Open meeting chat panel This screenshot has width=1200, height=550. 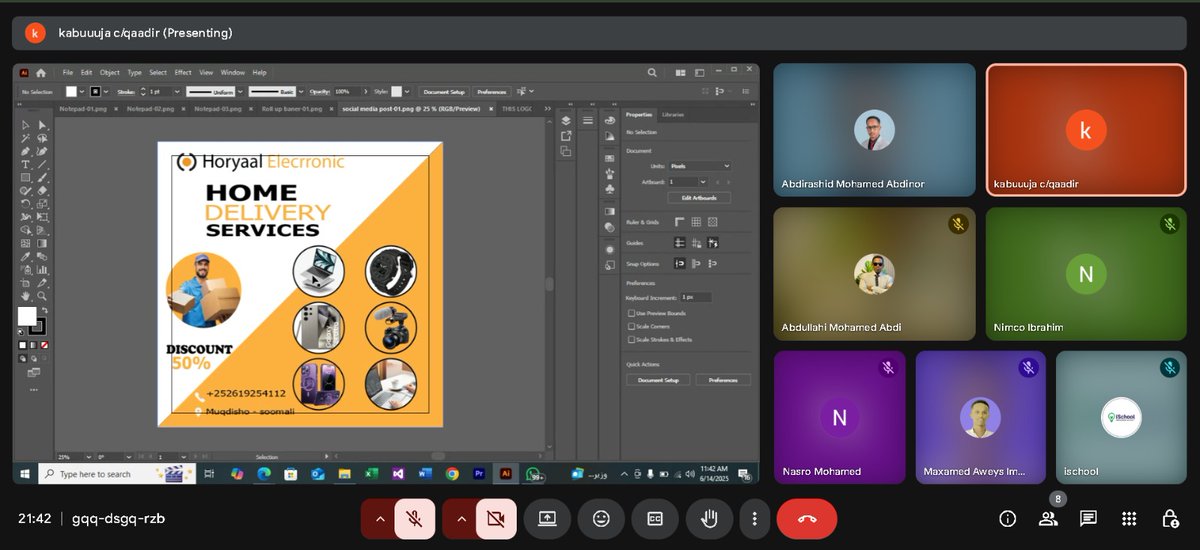[1088, 518]
